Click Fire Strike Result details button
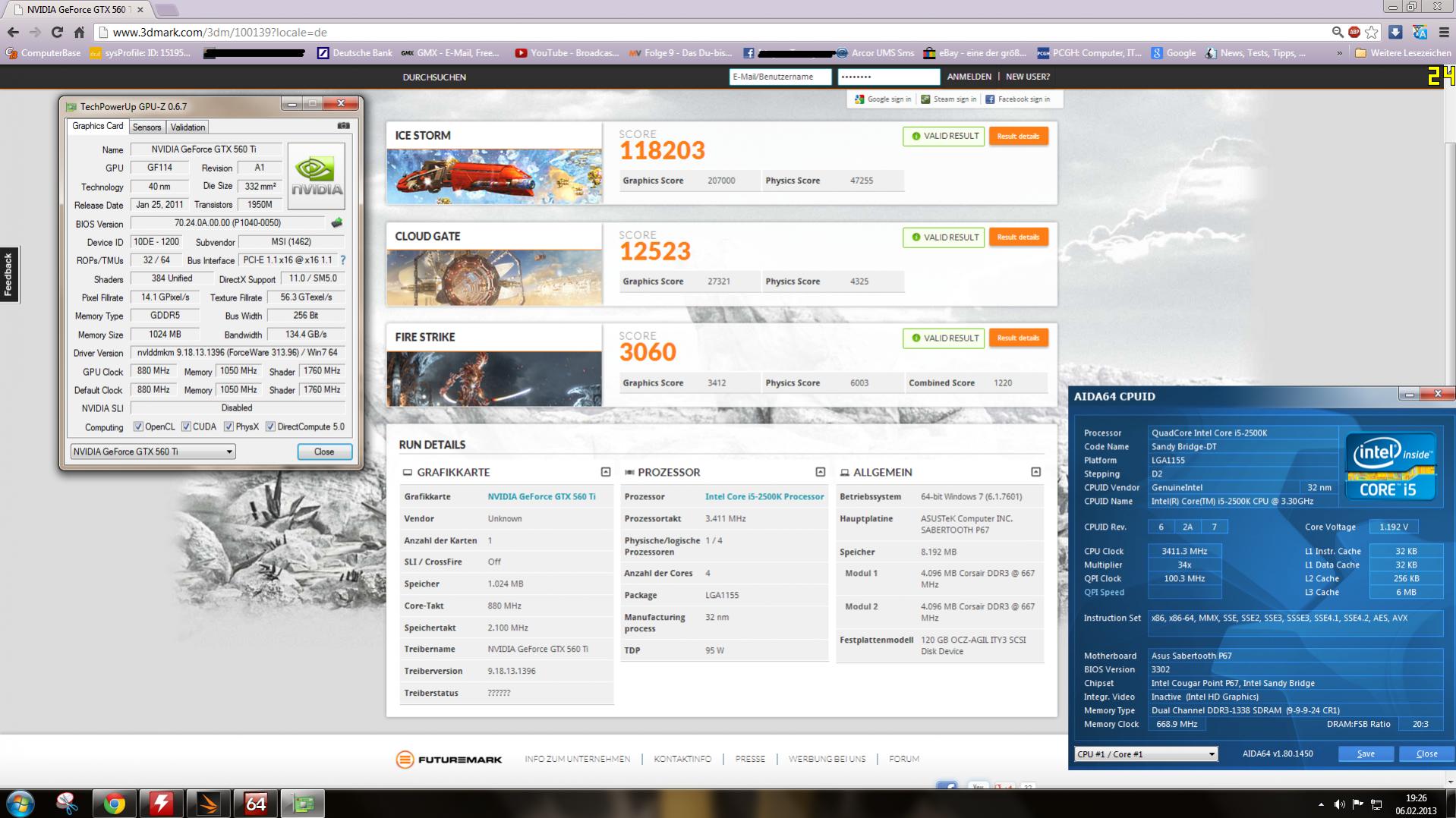The height and width of the screenshot is (818, 1456). (x=1018, y=338)
